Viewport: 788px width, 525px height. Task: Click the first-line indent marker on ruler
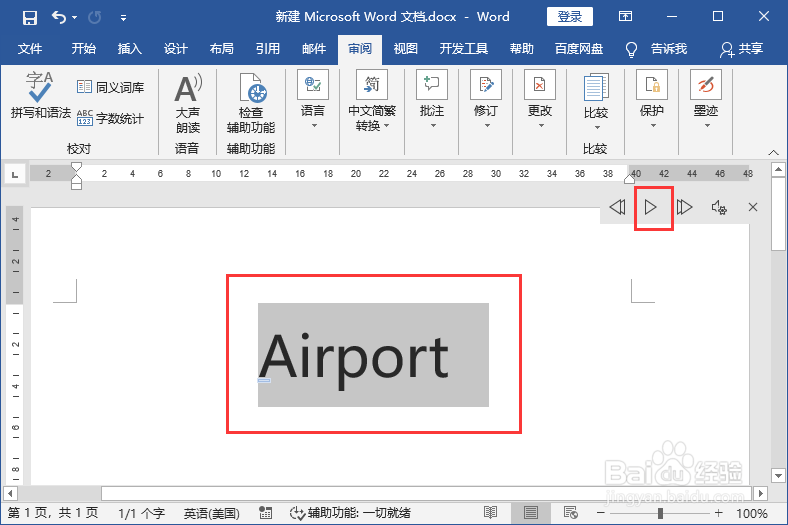pos(76,167)
